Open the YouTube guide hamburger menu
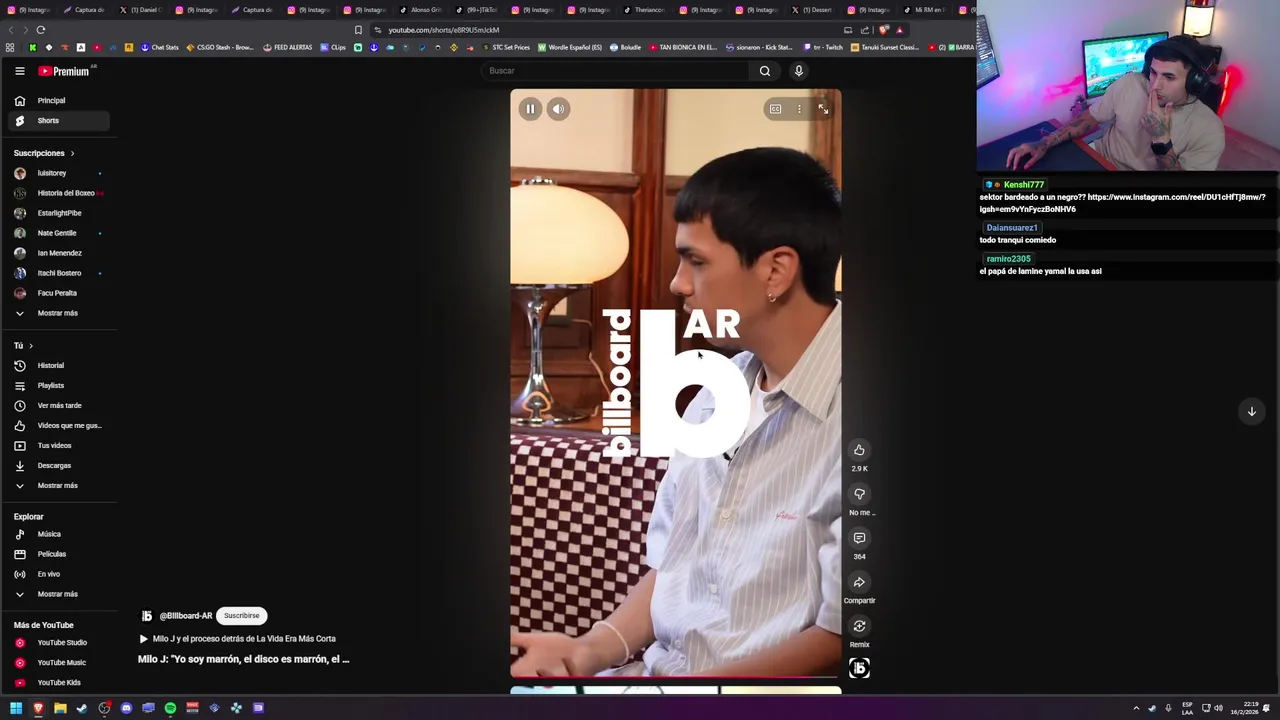1280x720 pixels. pos(19,71)
